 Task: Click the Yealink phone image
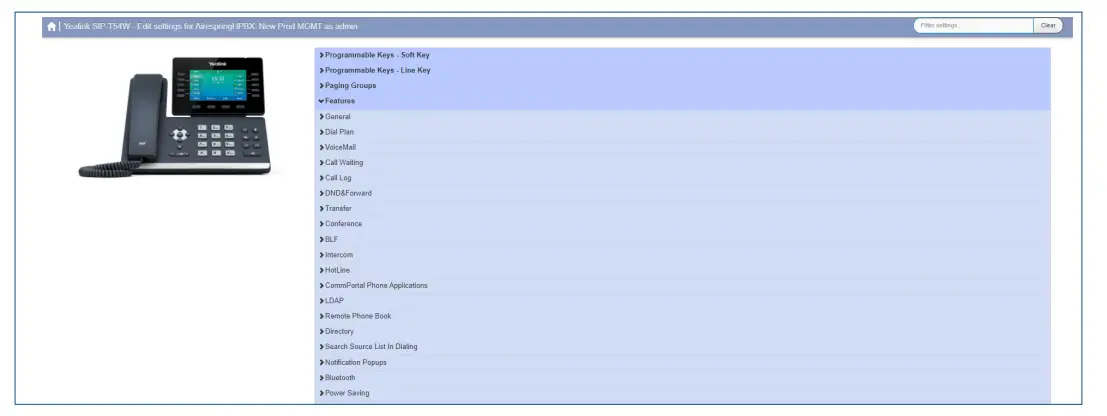[x=174, y=117]
